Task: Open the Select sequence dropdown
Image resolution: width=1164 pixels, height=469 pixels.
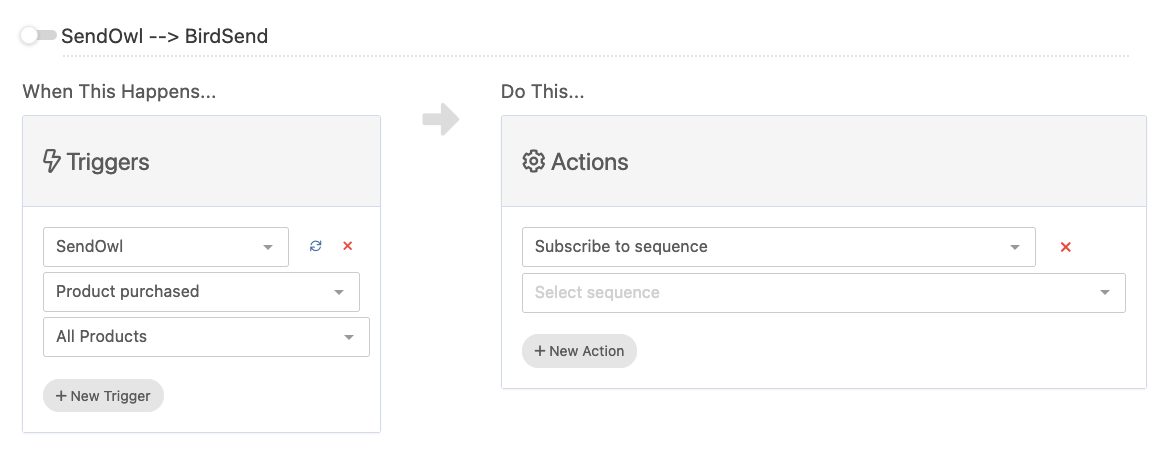Action: click(x=822, y=293)
